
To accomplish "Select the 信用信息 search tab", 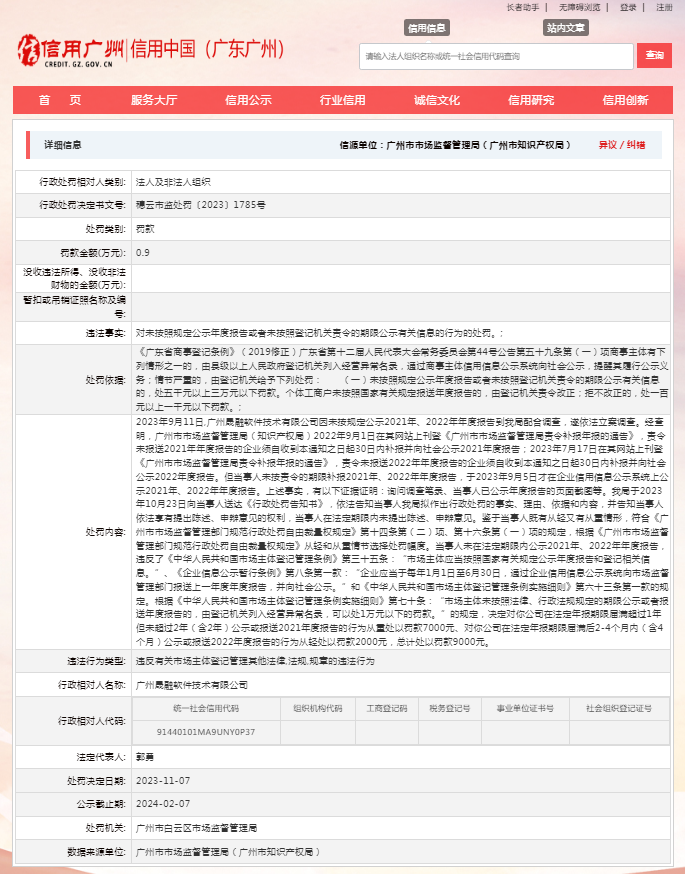I will pyautogui.click(x=426, y=28).
